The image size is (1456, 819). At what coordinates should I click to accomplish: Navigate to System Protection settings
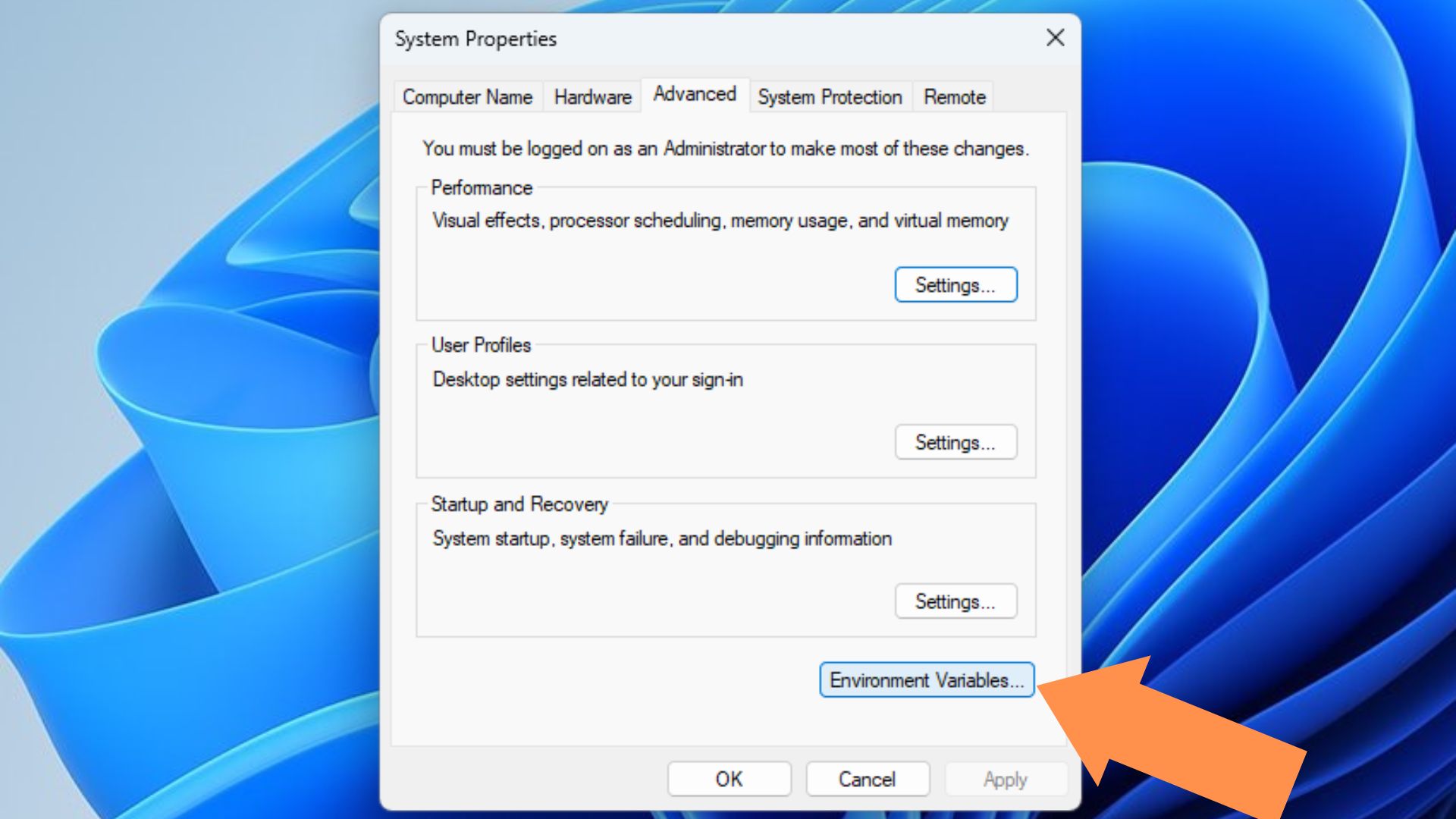point(829,97)
